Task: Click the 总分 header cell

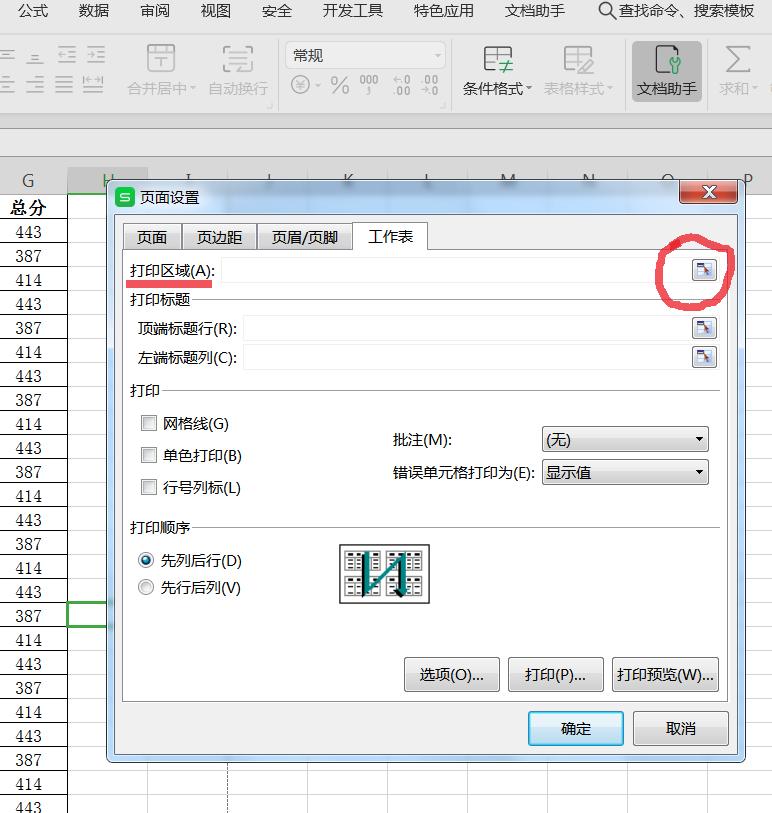Action: pyautogui.click(x=29, y=207)
